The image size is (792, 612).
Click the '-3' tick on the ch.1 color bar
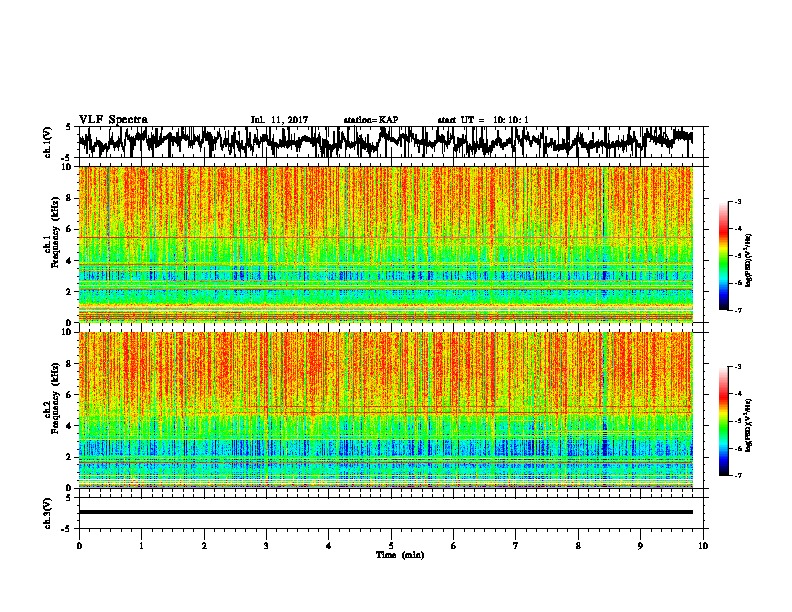(737, 201)
